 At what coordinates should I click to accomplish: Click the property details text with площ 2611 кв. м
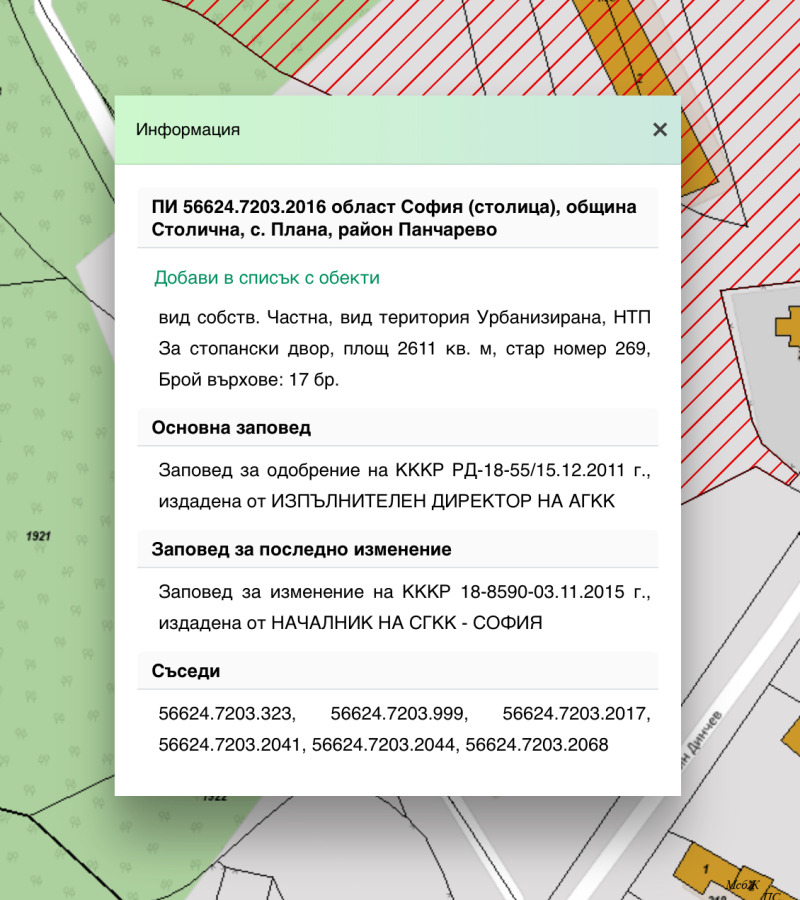tap(404, 349)
